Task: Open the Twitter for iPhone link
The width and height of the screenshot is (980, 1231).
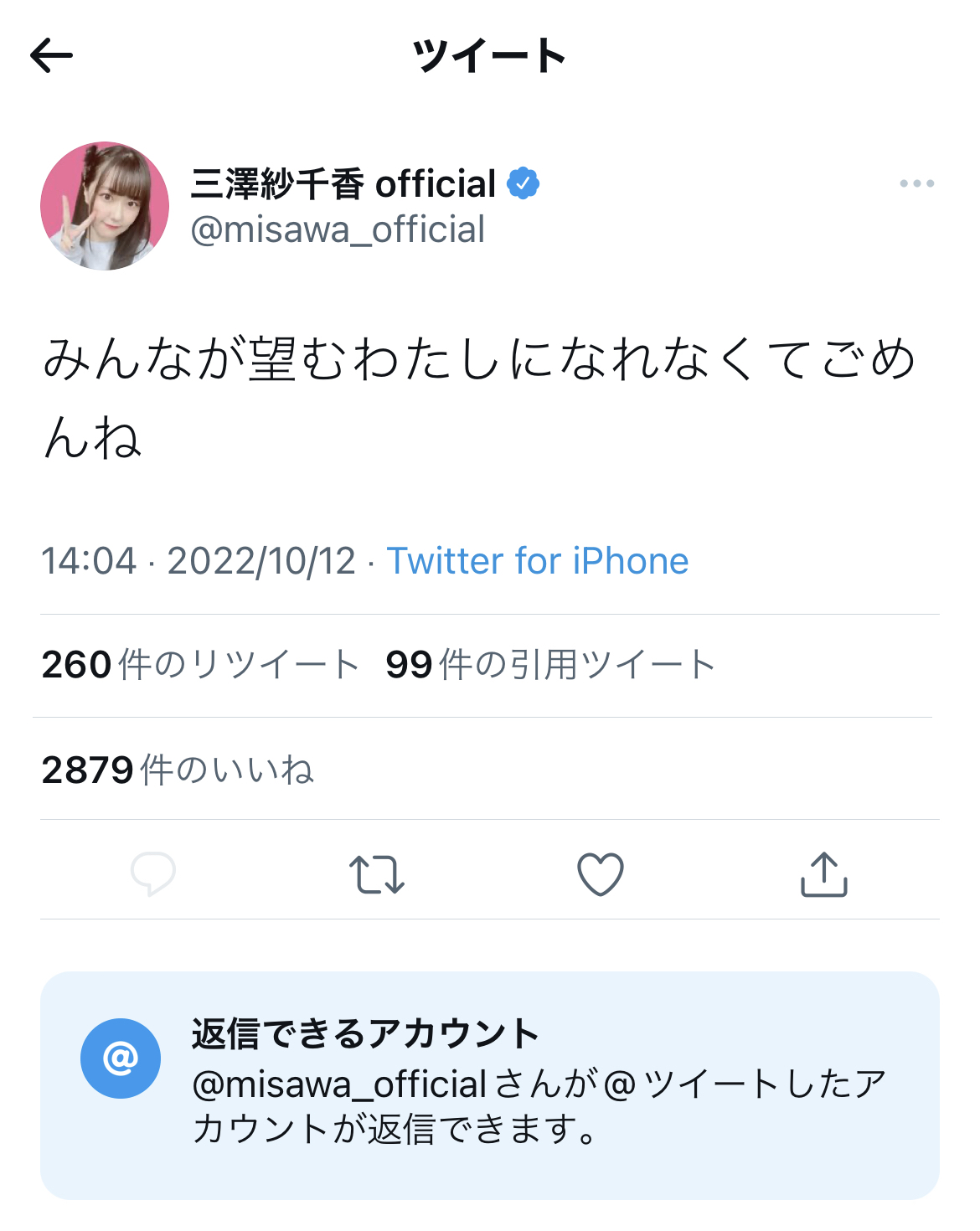Action: coord(538,561)
